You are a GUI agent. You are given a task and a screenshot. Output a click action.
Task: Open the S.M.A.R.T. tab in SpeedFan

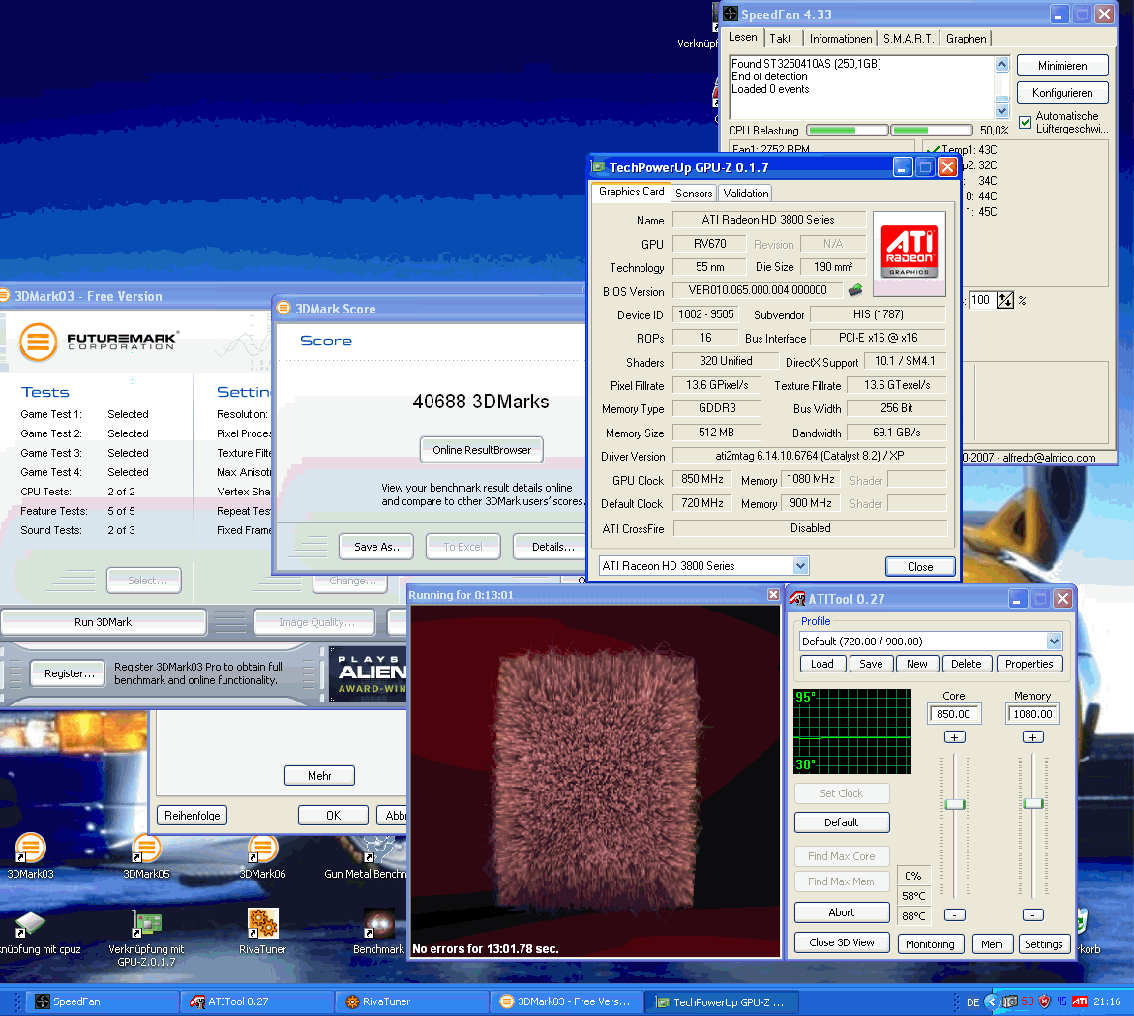click(908, 39)
